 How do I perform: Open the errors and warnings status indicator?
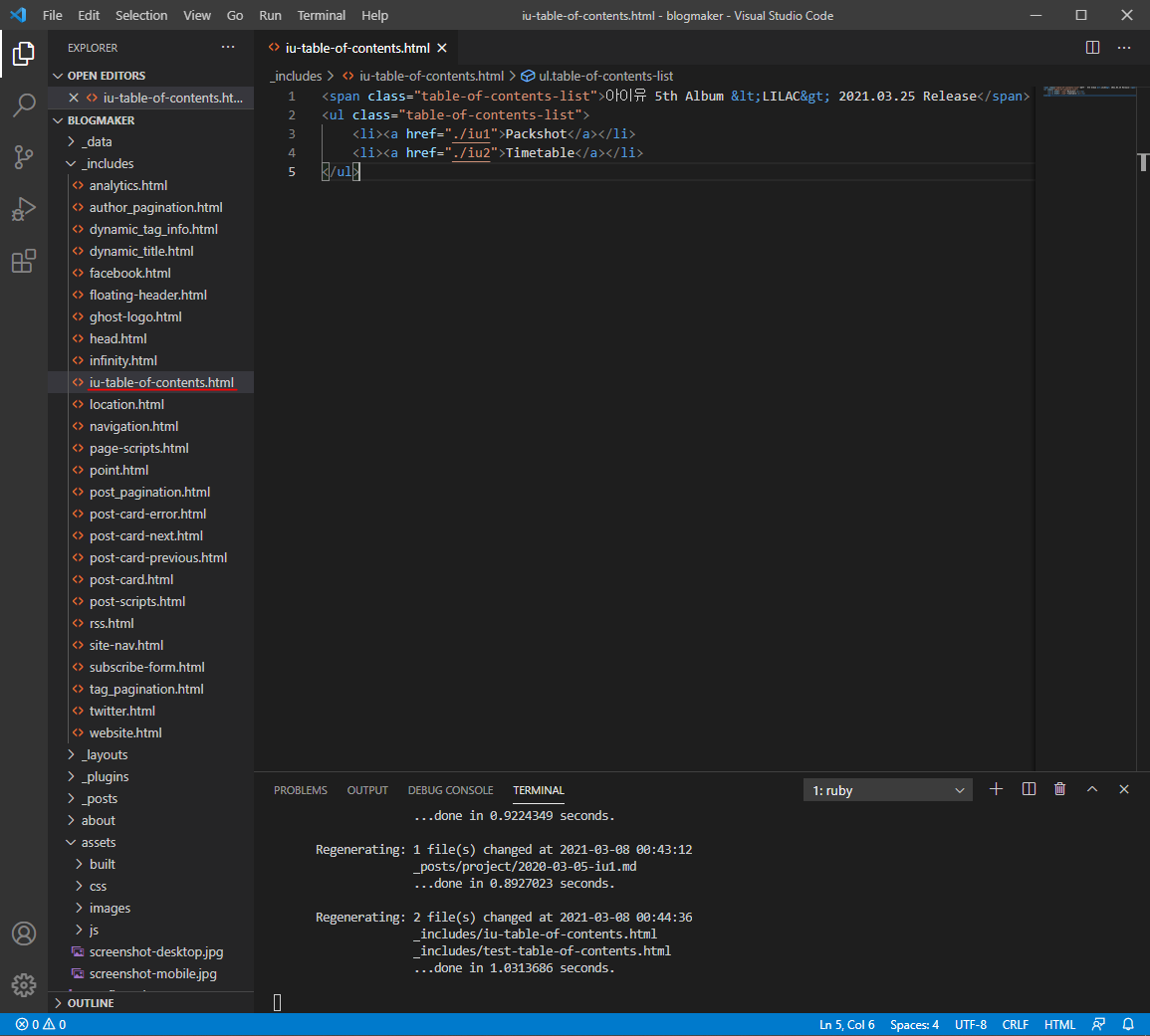pyautogui.click(x=41, y=1024)
